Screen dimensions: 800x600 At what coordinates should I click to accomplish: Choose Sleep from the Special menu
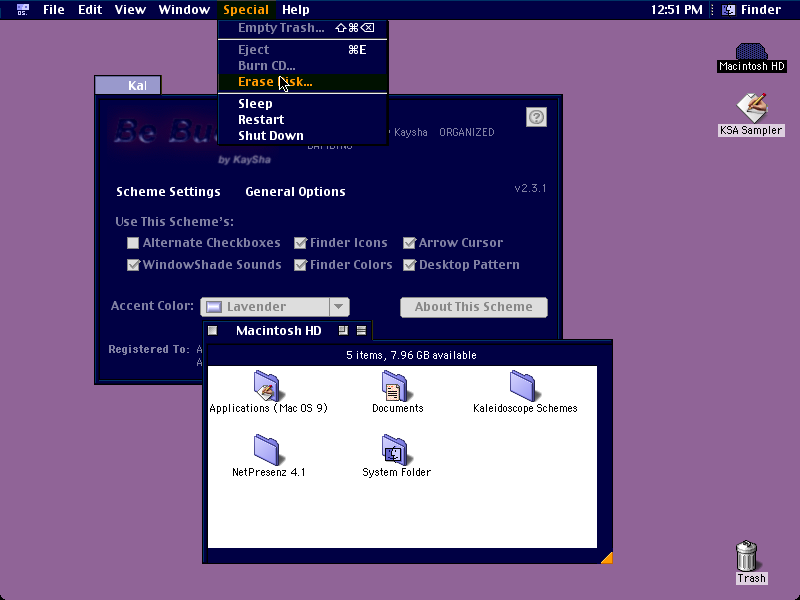tap(303, 104)
